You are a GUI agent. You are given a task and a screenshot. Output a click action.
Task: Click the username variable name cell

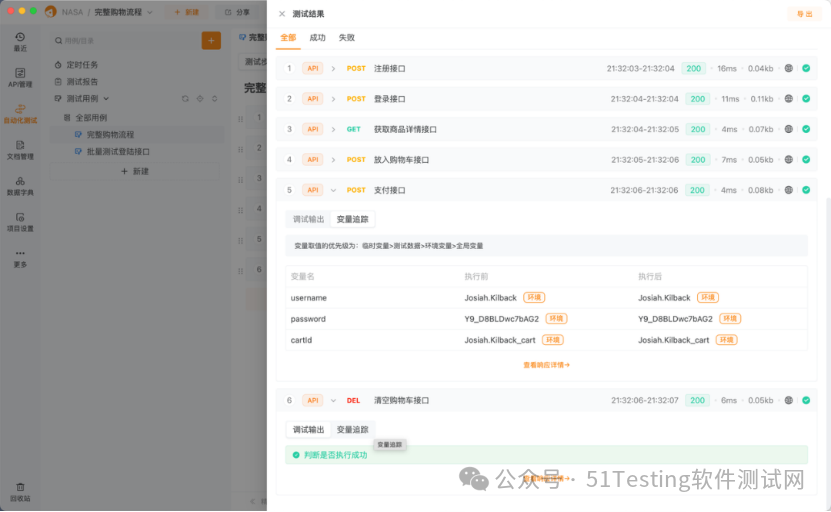coord(308,298)
